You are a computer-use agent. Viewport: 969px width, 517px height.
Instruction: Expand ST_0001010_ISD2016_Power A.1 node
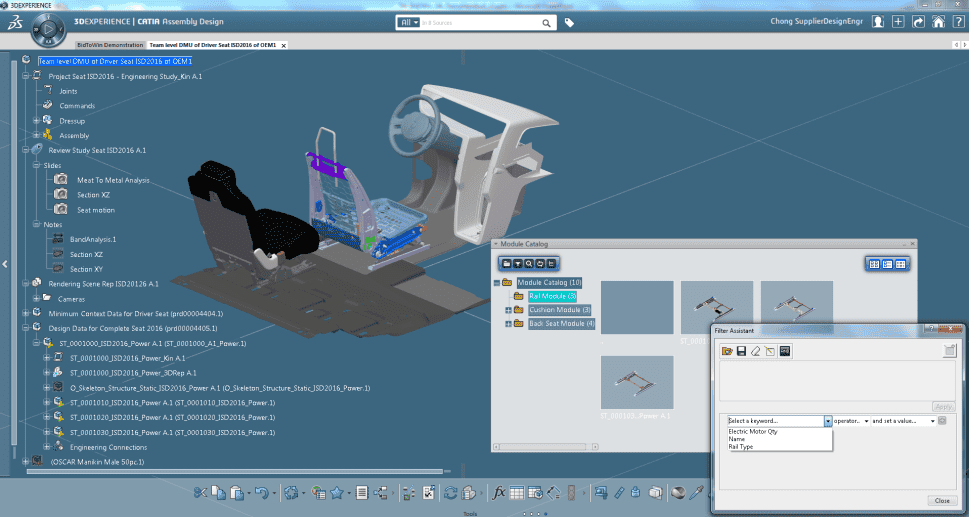pyautogui.click(x=46, y=402)
